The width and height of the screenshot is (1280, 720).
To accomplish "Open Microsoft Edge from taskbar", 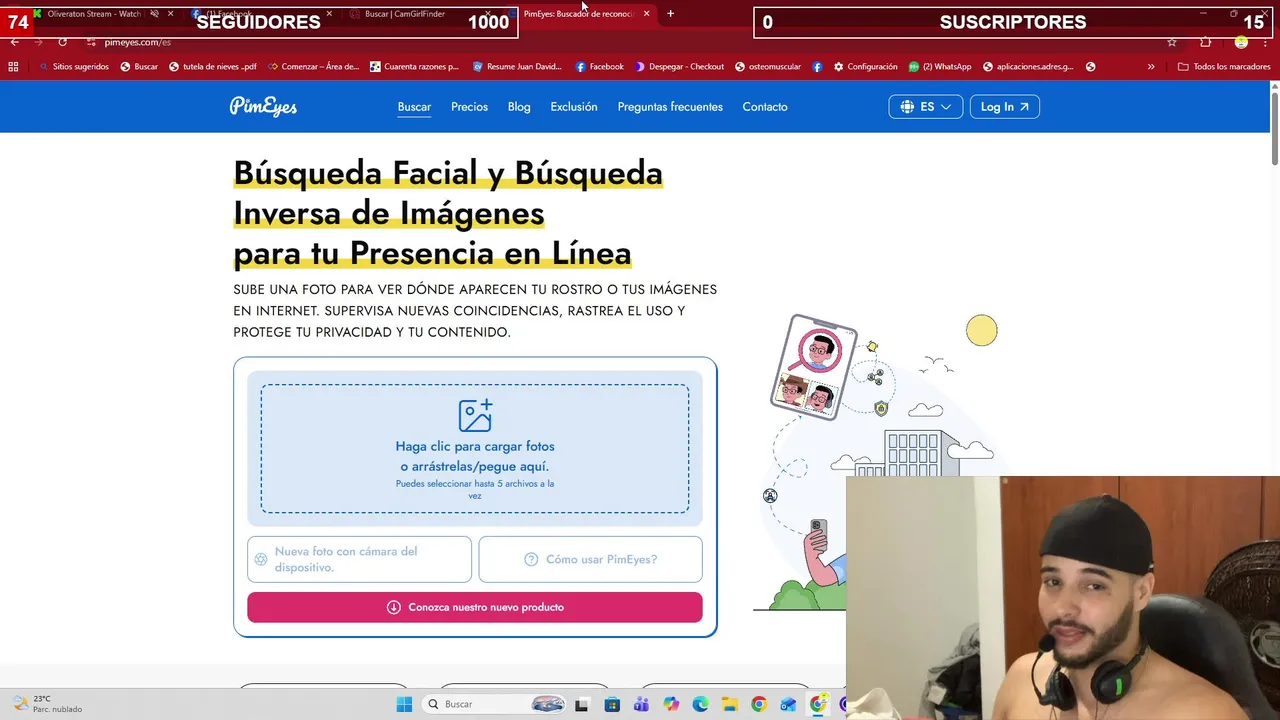I will click(x=700, y=704).
